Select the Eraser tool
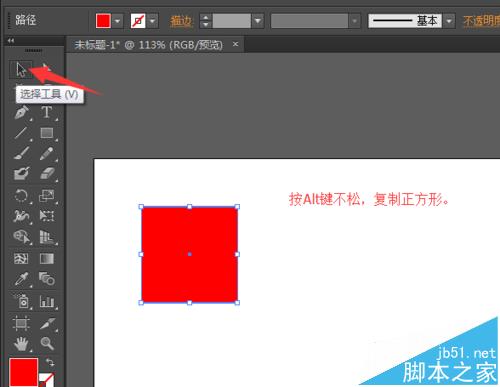500x387 pixels. click(x=47, y=174)
